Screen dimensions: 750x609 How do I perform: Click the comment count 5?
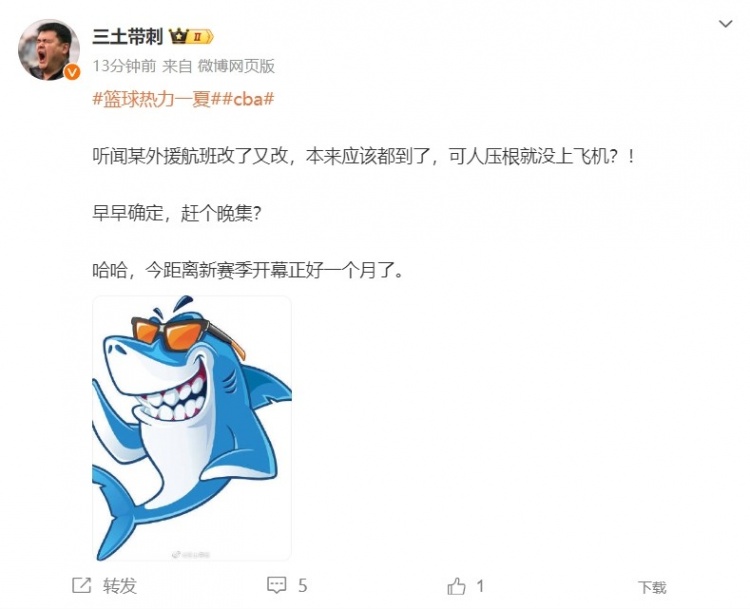(x=302, y=585)
